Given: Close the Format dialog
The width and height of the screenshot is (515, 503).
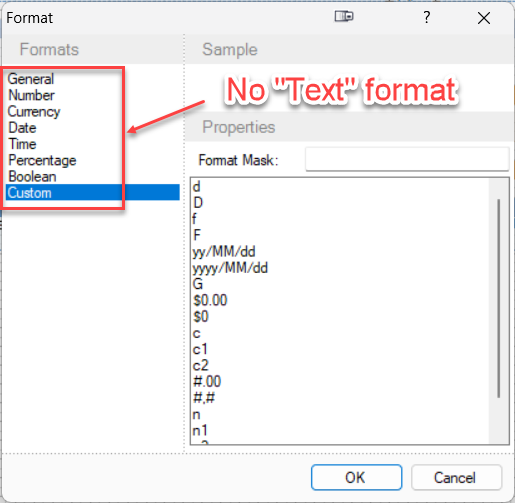Looking at the screenshot, I should [484, 18].
